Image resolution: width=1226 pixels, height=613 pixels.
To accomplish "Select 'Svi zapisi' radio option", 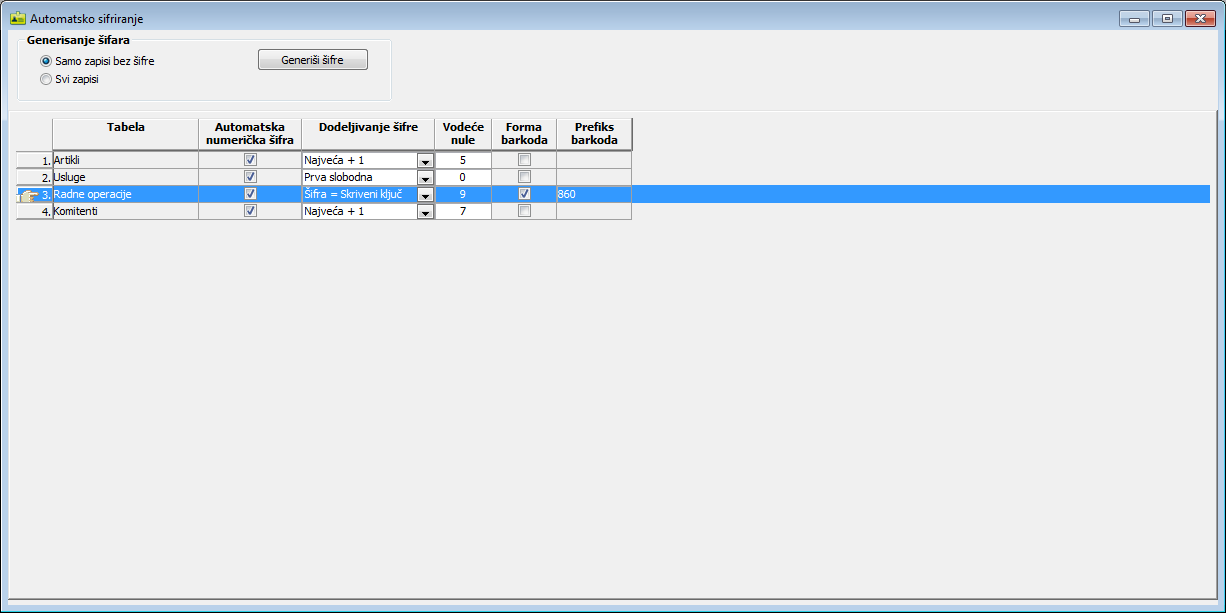I will point(45,79).
